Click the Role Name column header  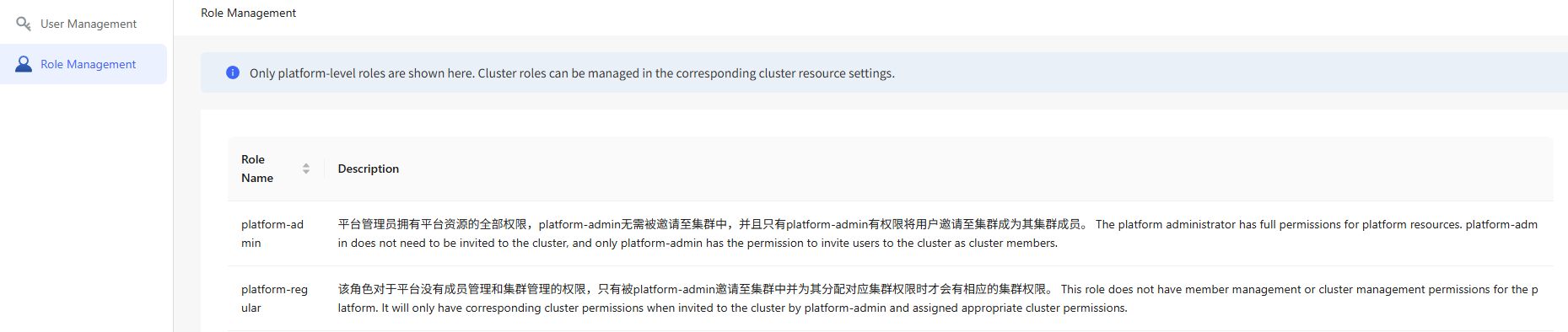pyautogui.click(x=276, y=169)
